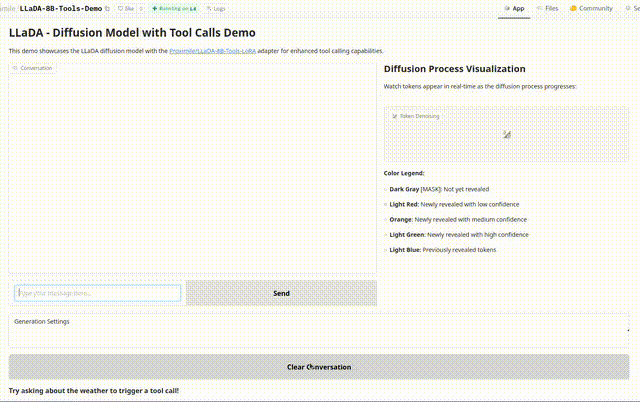Click the Token Denoising label icon

coord(394,116)
